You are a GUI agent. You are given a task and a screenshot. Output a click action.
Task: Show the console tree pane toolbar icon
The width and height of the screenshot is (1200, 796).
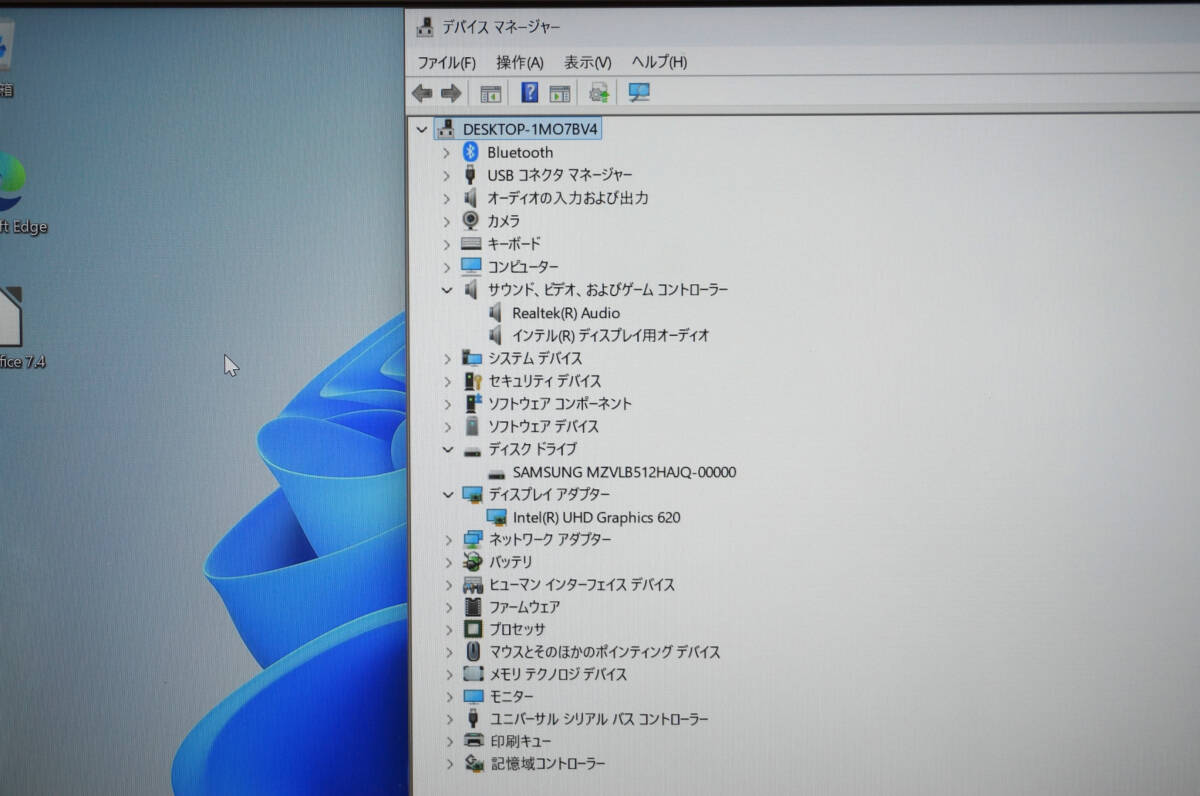point(490,93)
